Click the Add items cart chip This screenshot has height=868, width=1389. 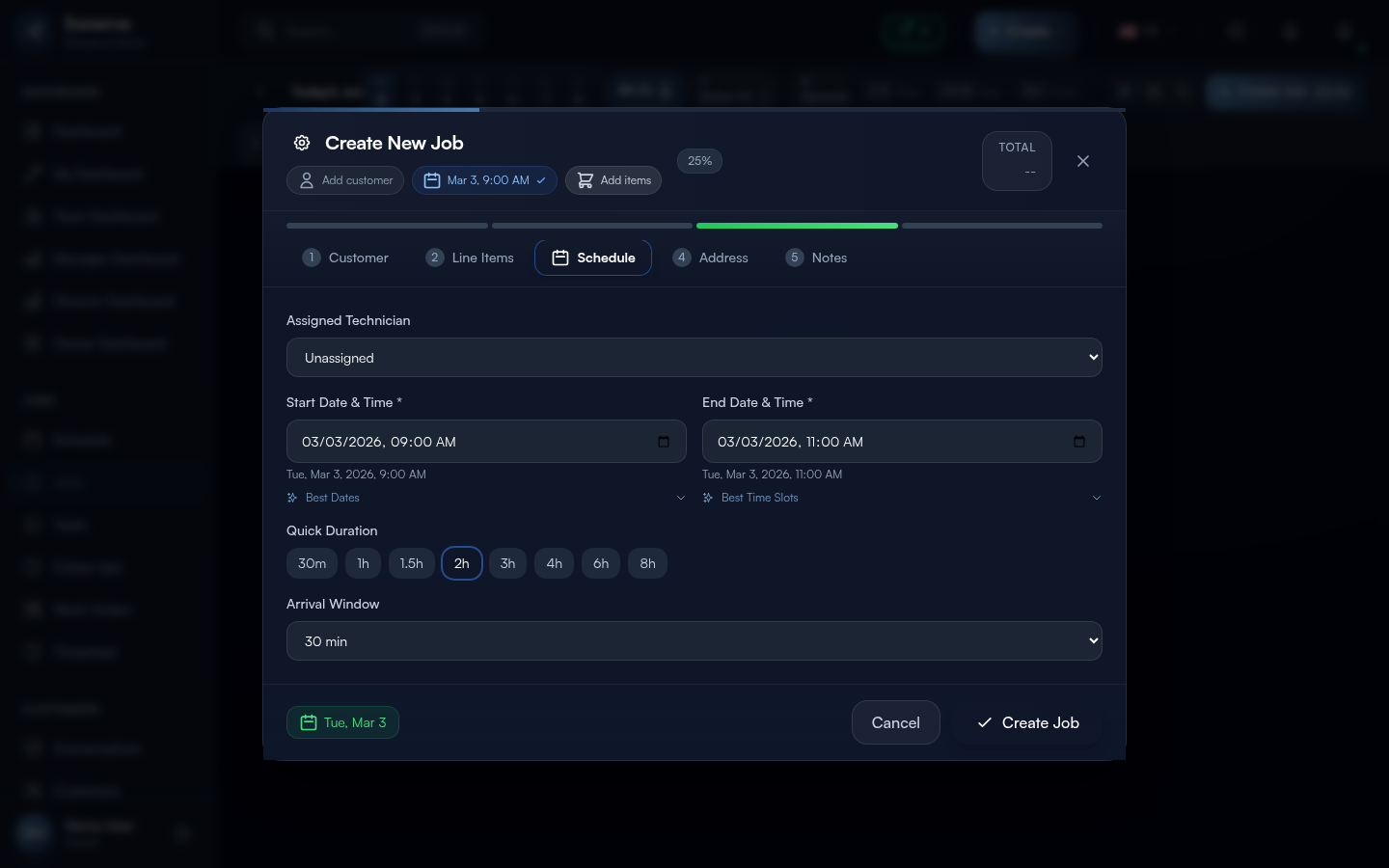click(613, 180)
